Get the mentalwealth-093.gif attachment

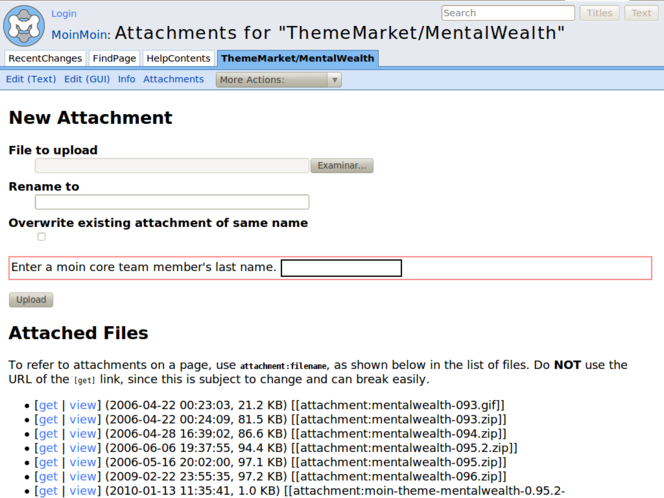pos(48,405)
